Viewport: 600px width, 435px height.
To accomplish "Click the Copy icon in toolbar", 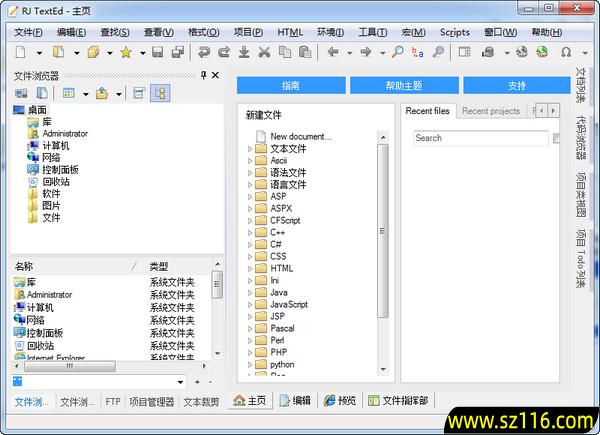I will pyautogui.click(x=285, y=52).
